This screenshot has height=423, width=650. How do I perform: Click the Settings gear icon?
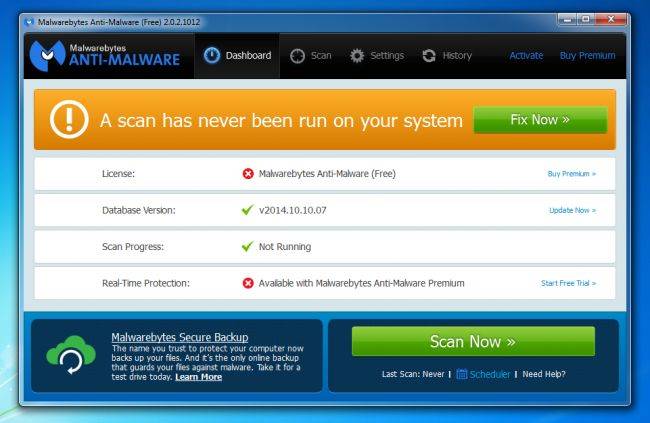tap(357, 56)
